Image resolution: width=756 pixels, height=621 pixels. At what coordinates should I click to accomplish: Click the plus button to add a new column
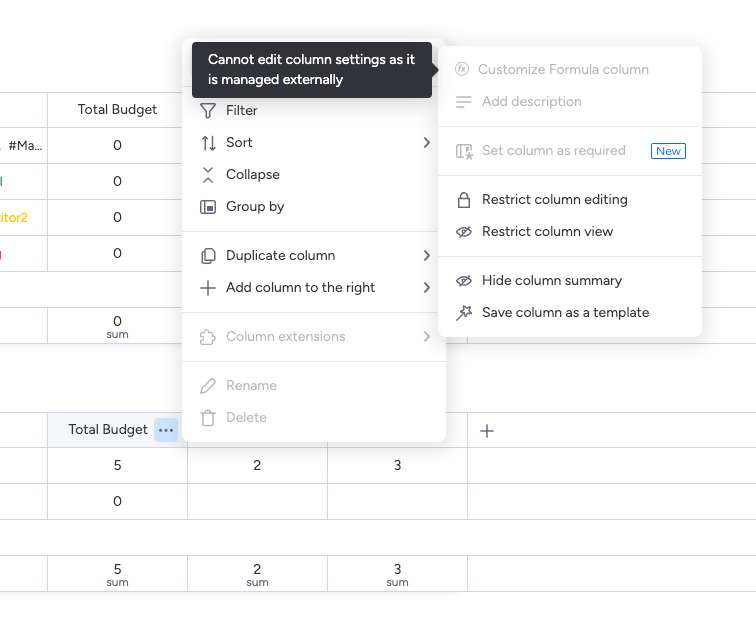click(487, 431)
